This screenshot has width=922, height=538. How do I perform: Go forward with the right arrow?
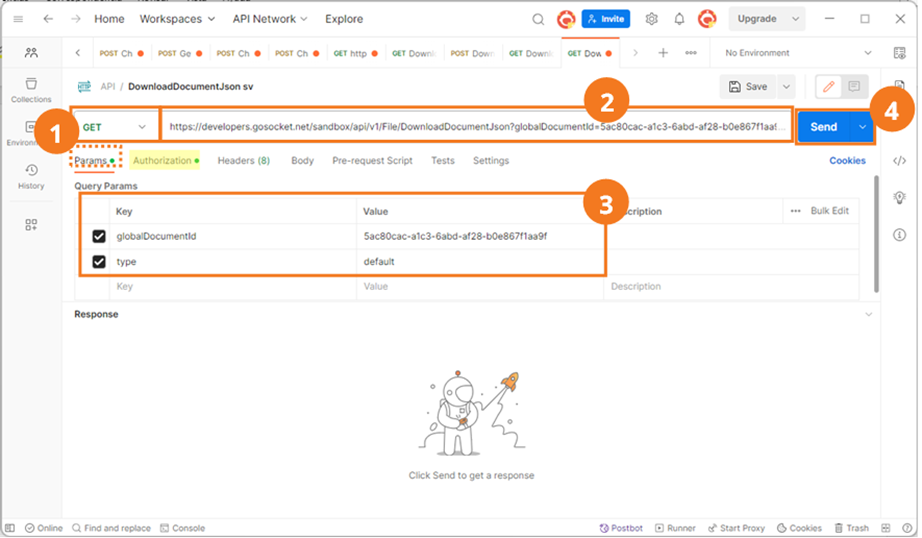(76, 19)
